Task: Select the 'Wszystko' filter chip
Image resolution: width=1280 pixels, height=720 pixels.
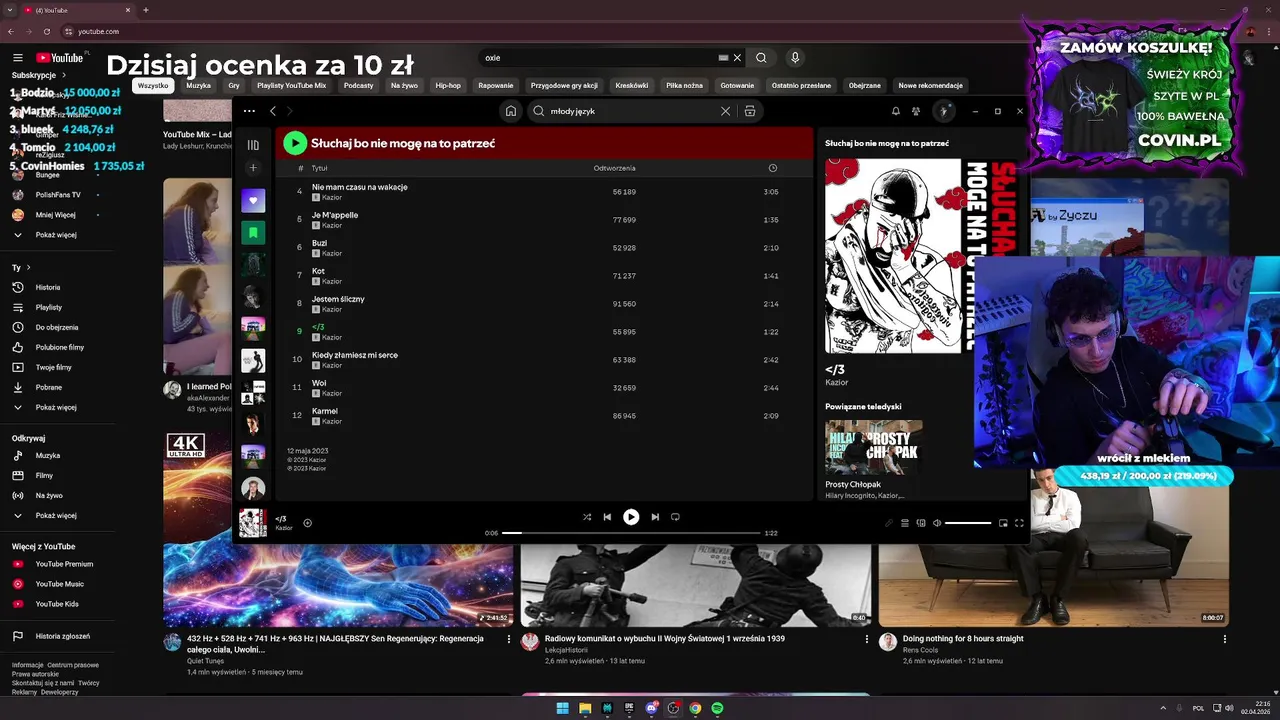Action: pos(153,86)
